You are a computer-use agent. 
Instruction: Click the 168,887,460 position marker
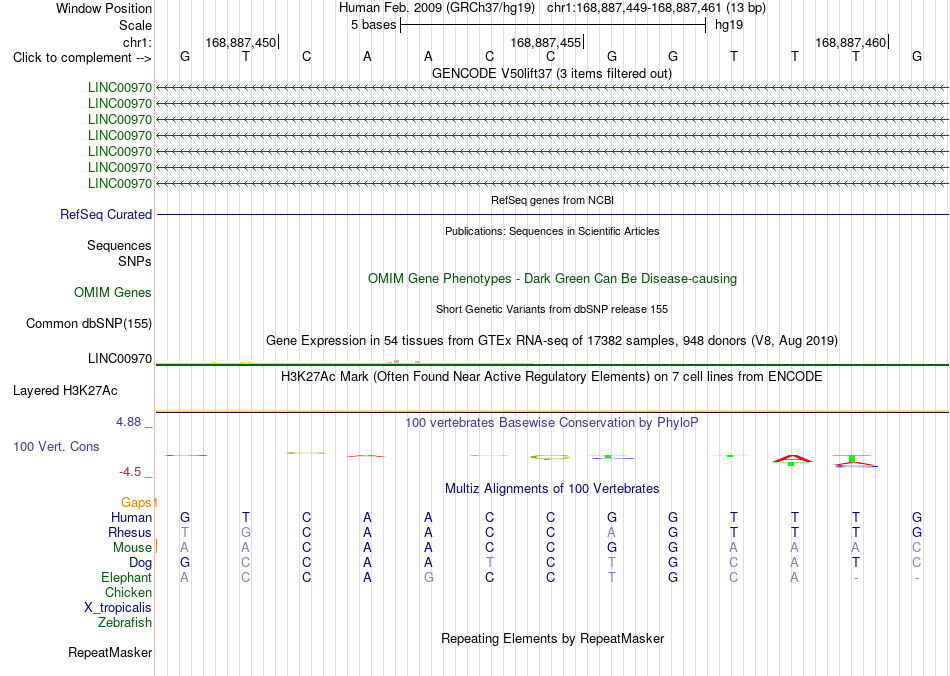pyautogui.click(x=851, y=42)
